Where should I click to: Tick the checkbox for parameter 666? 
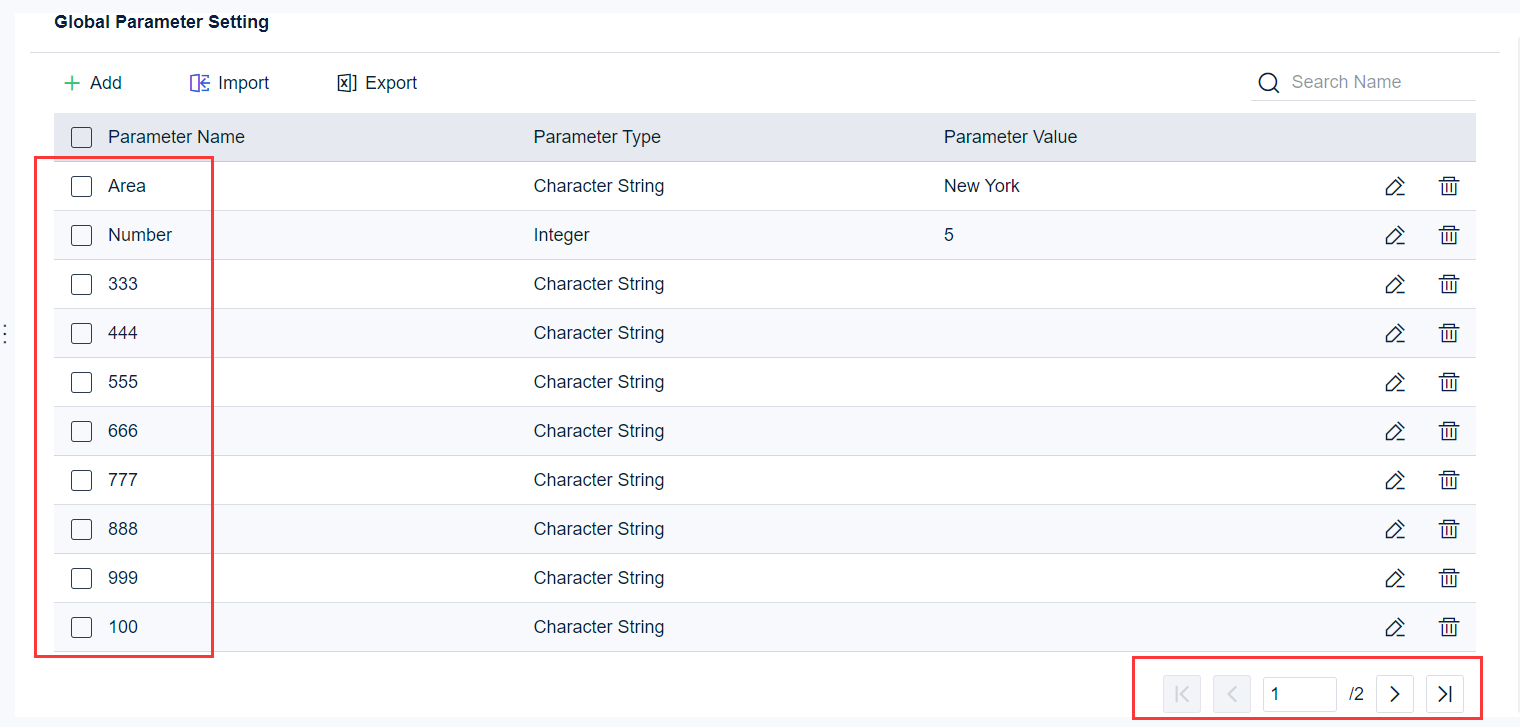(81, 431)
